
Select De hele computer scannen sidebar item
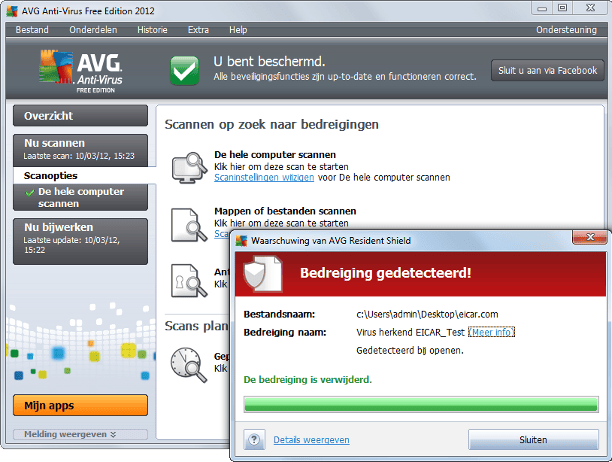(x=80, y=197)
